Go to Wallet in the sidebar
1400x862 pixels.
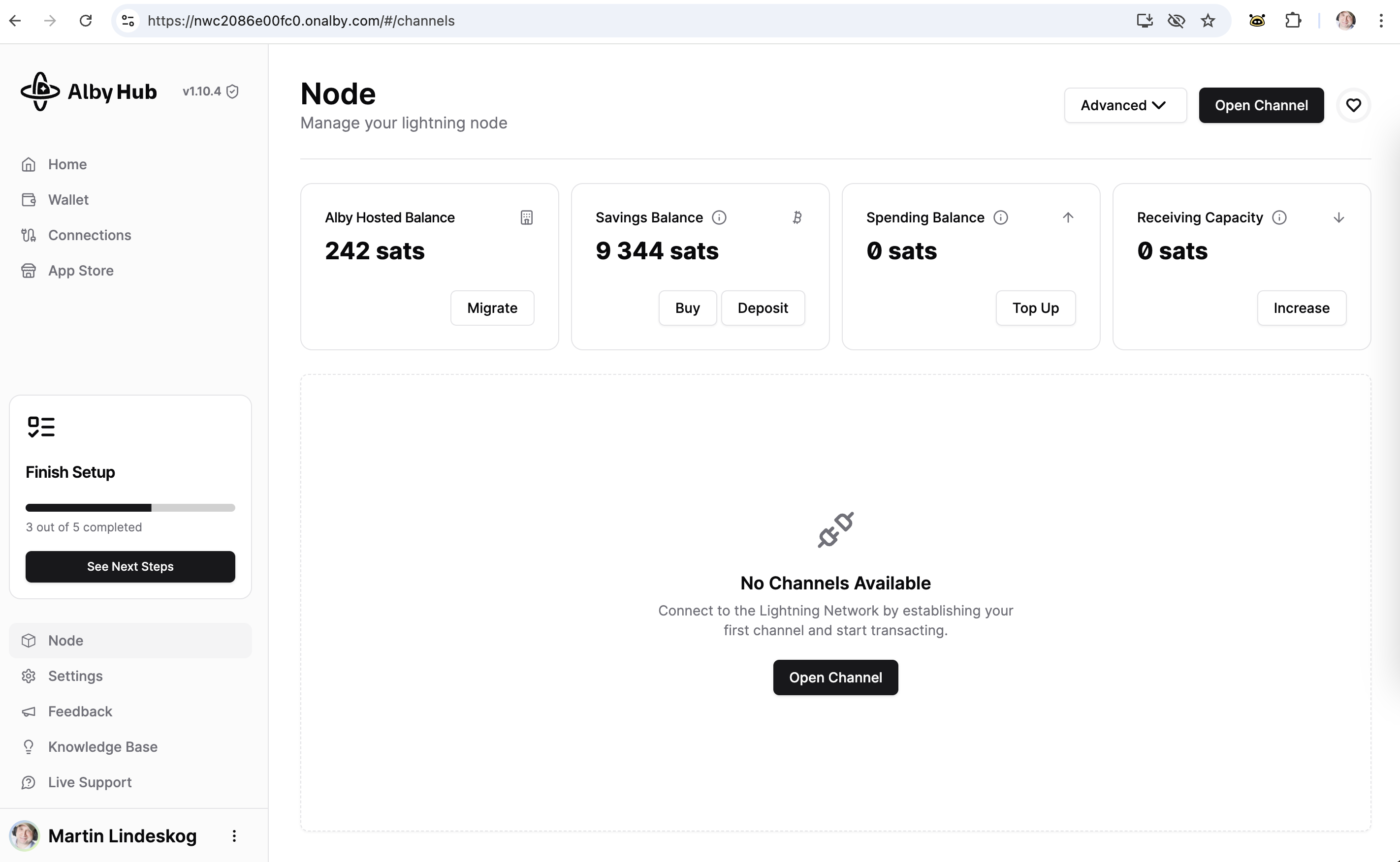coord(130,200)
